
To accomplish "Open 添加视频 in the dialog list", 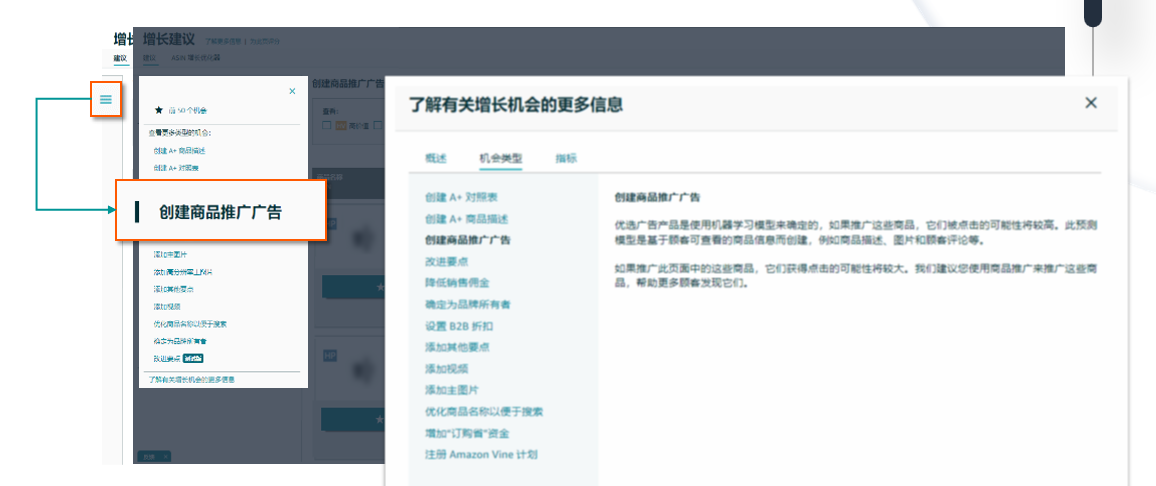I will (x=446, y=369).
